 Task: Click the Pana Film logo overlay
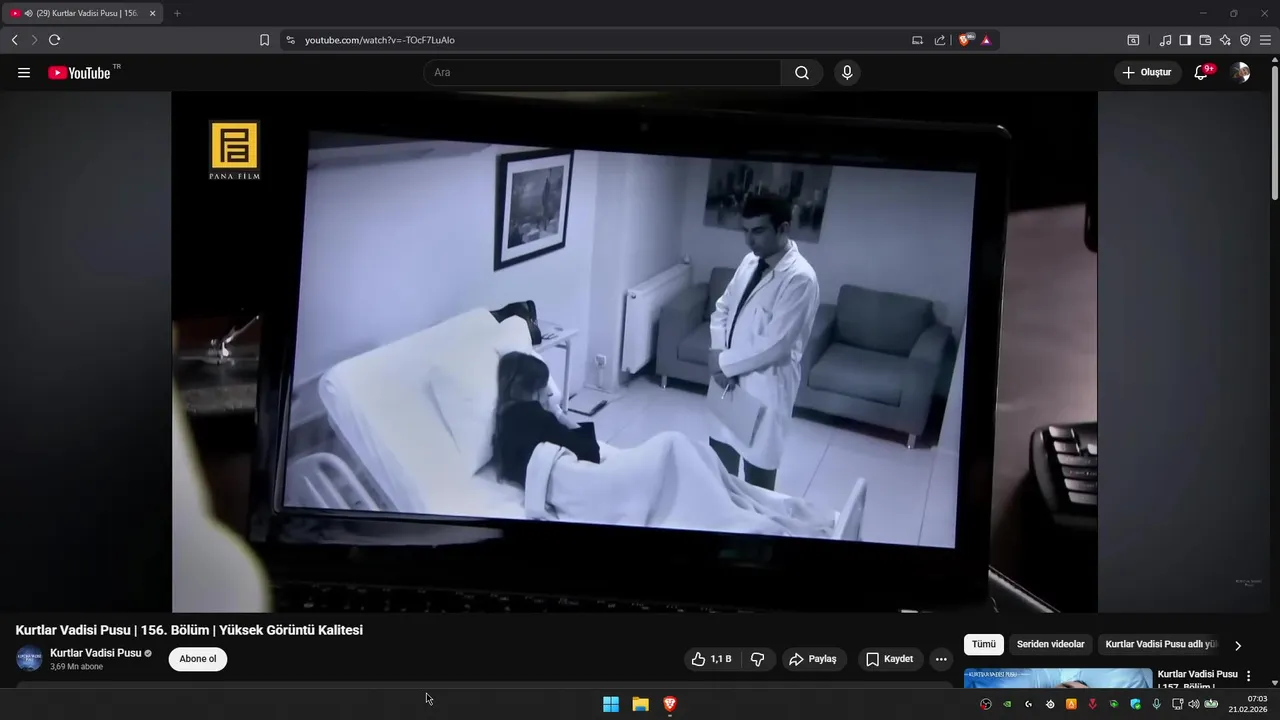click(x=235, y=151)
